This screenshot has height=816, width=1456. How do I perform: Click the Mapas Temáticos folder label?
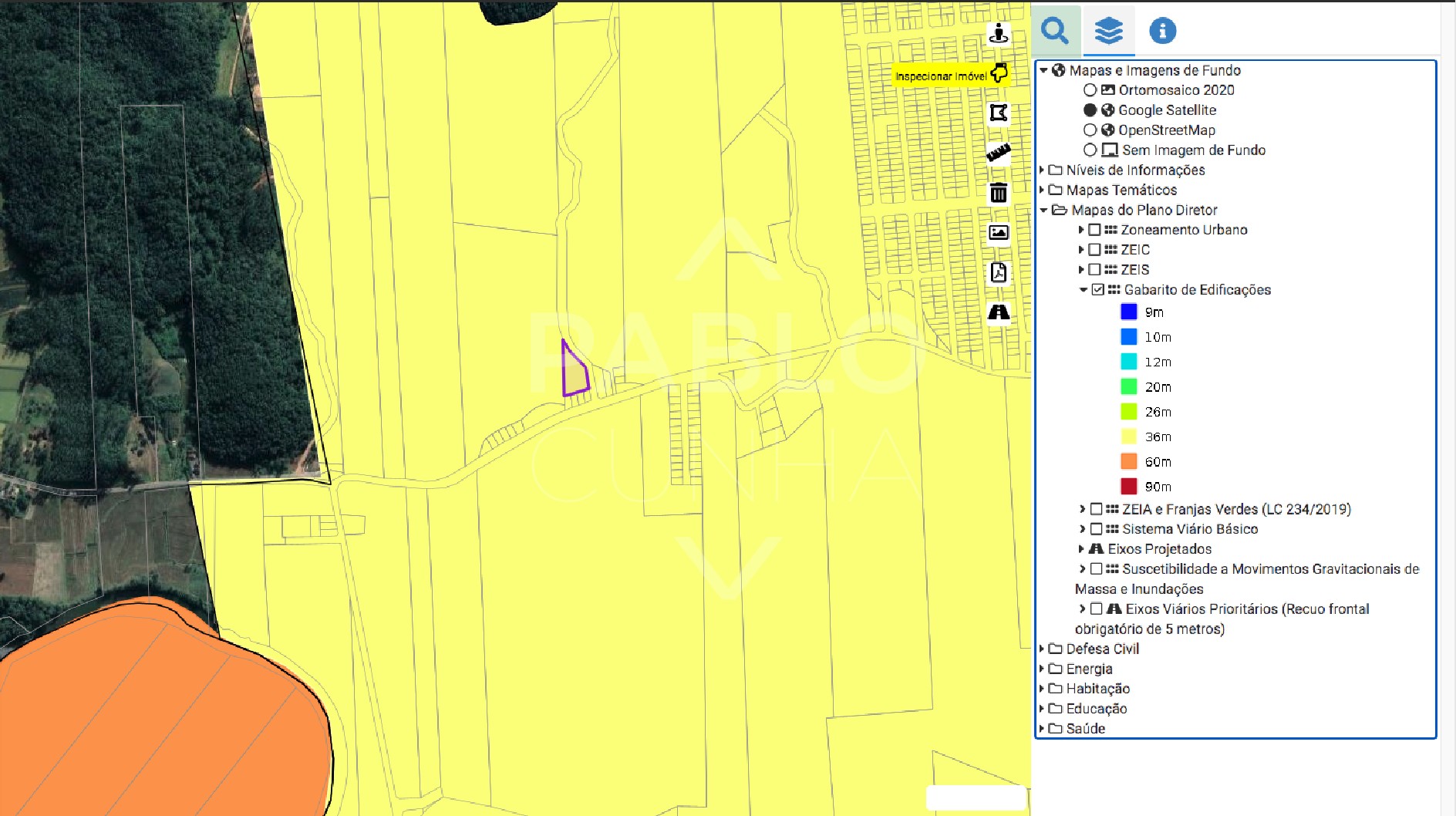pyautogui.click(x=1121, y=191)
